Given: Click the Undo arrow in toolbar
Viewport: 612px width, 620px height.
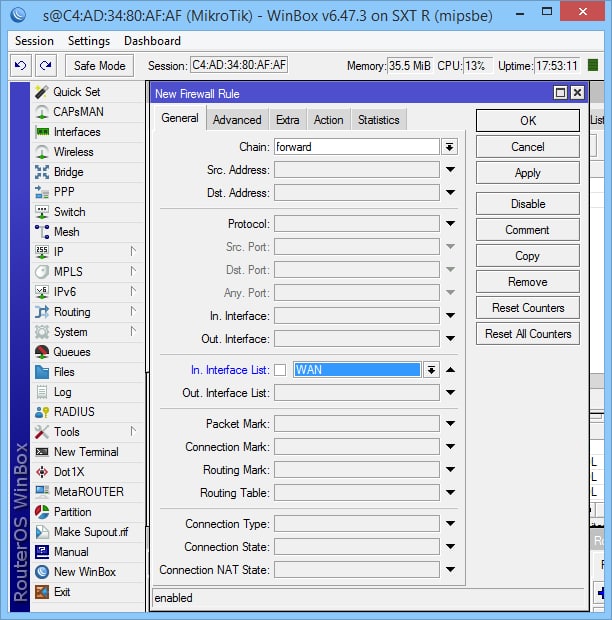Looking at the screenshot, I should (21, 65).
